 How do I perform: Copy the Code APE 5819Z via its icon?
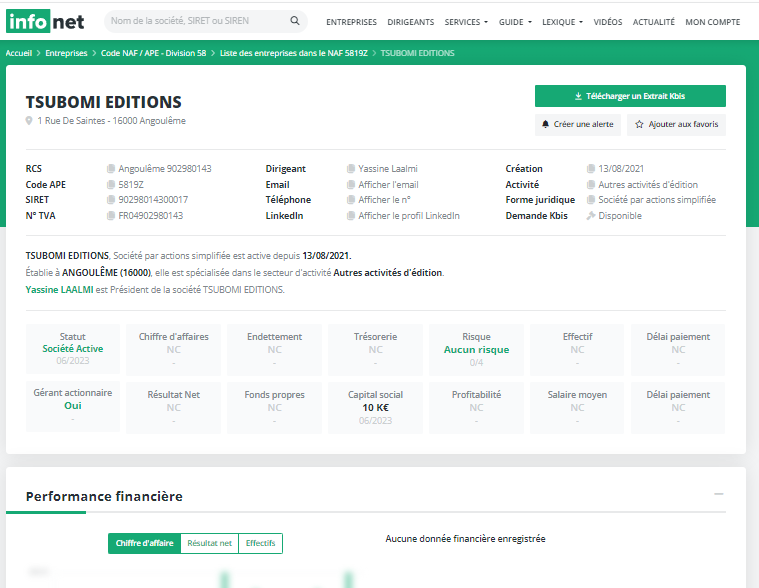pos(110,184)
